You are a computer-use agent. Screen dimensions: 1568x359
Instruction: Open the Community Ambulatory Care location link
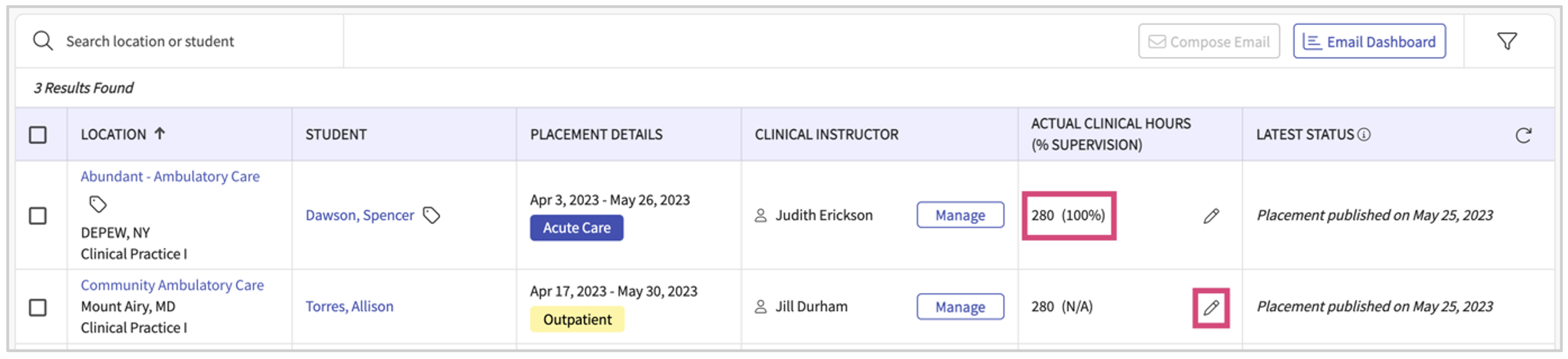[x=172, y=285]
